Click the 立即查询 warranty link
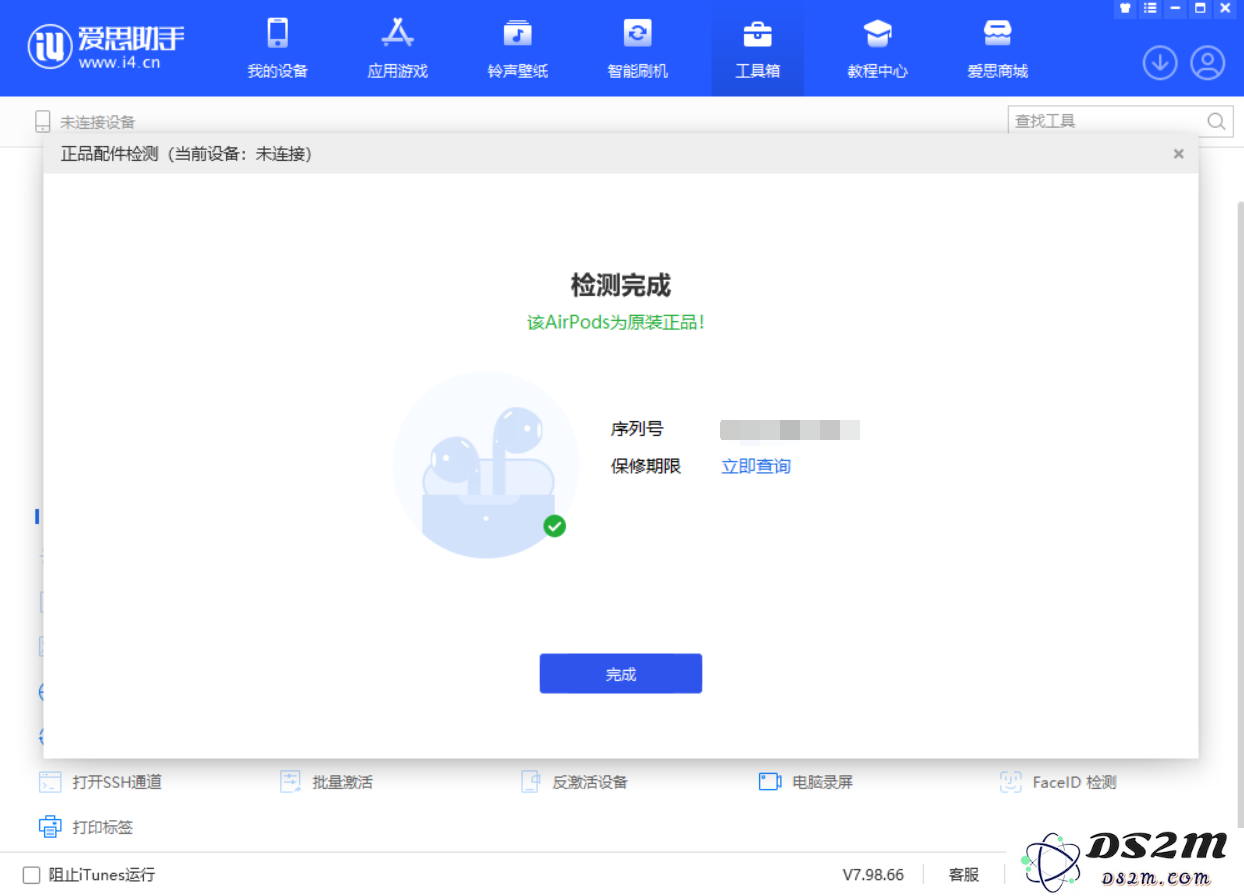 tap(756, 466)
